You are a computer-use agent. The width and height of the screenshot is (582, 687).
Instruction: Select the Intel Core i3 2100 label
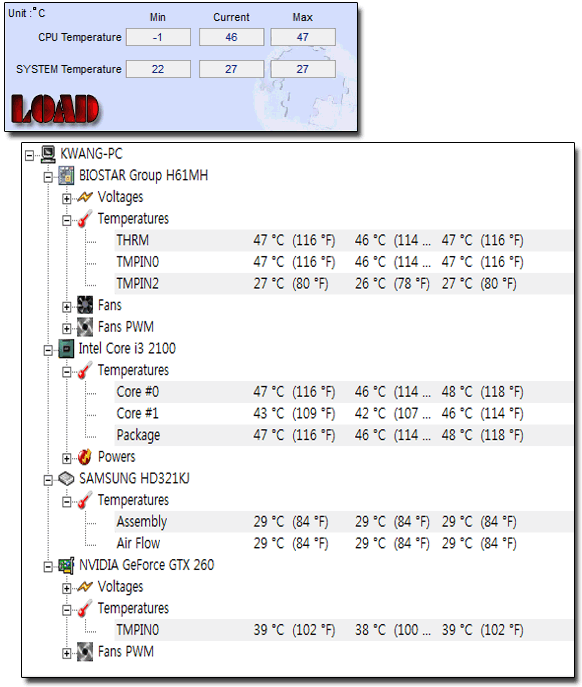tap(127, 349)
